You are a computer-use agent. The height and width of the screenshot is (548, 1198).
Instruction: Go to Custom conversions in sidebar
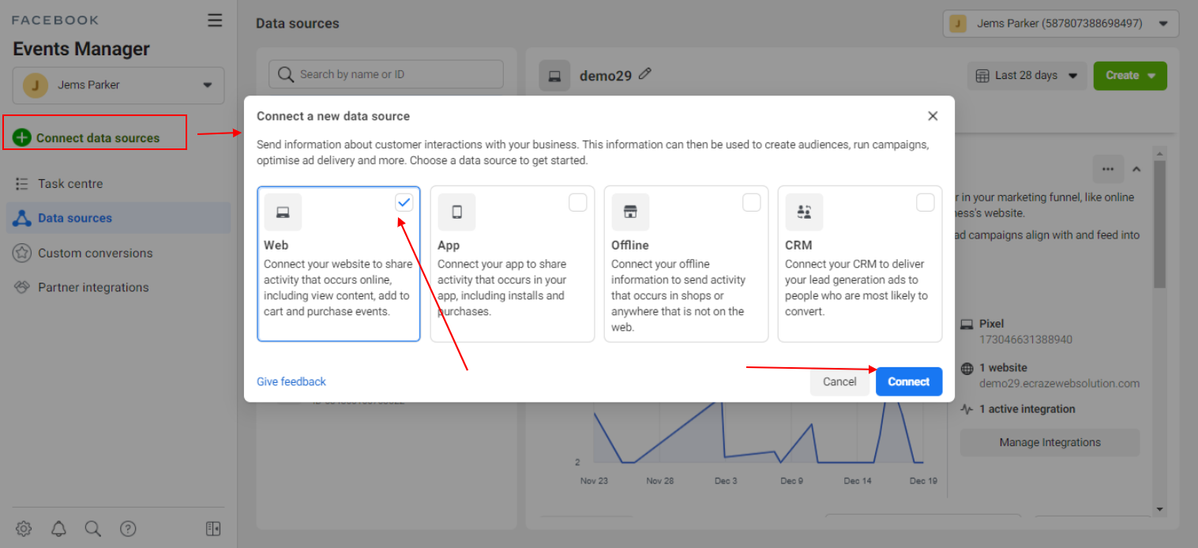pyautogui.click(x=95, y=253)
